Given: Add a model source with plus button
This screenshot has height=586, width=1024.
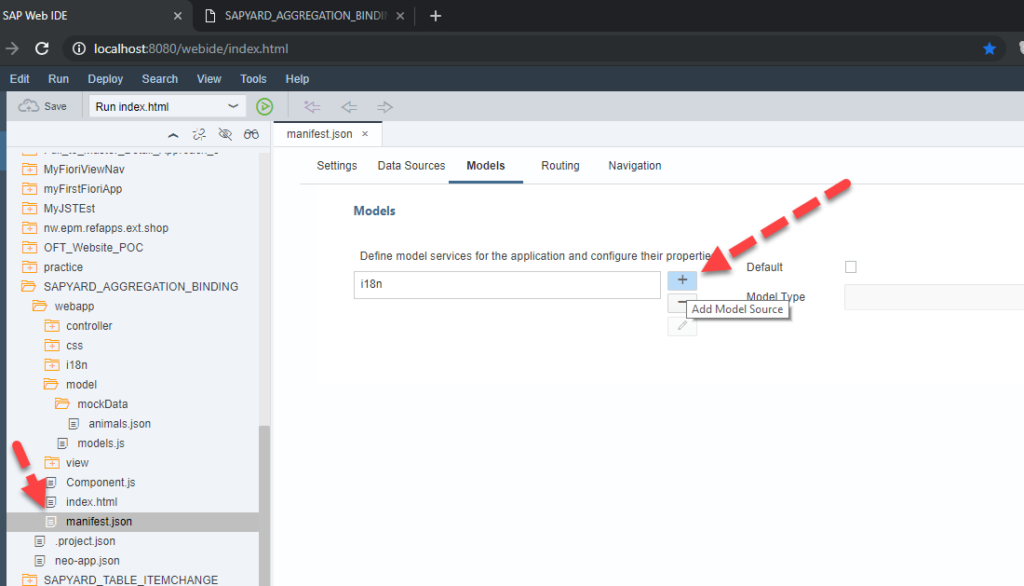Looking at the screenshot, I should 682,280.
